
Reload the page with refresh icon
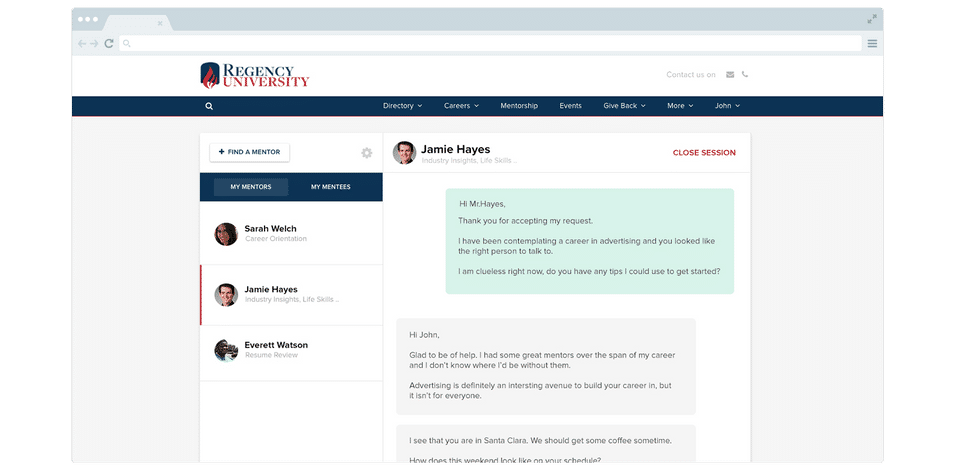pyautogui.click(x=109, y=43)
